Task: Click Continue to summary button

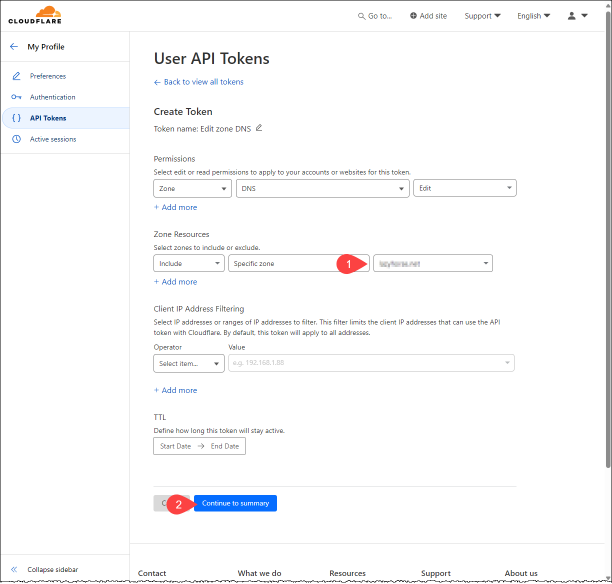Action: click(x=235, y=503)
